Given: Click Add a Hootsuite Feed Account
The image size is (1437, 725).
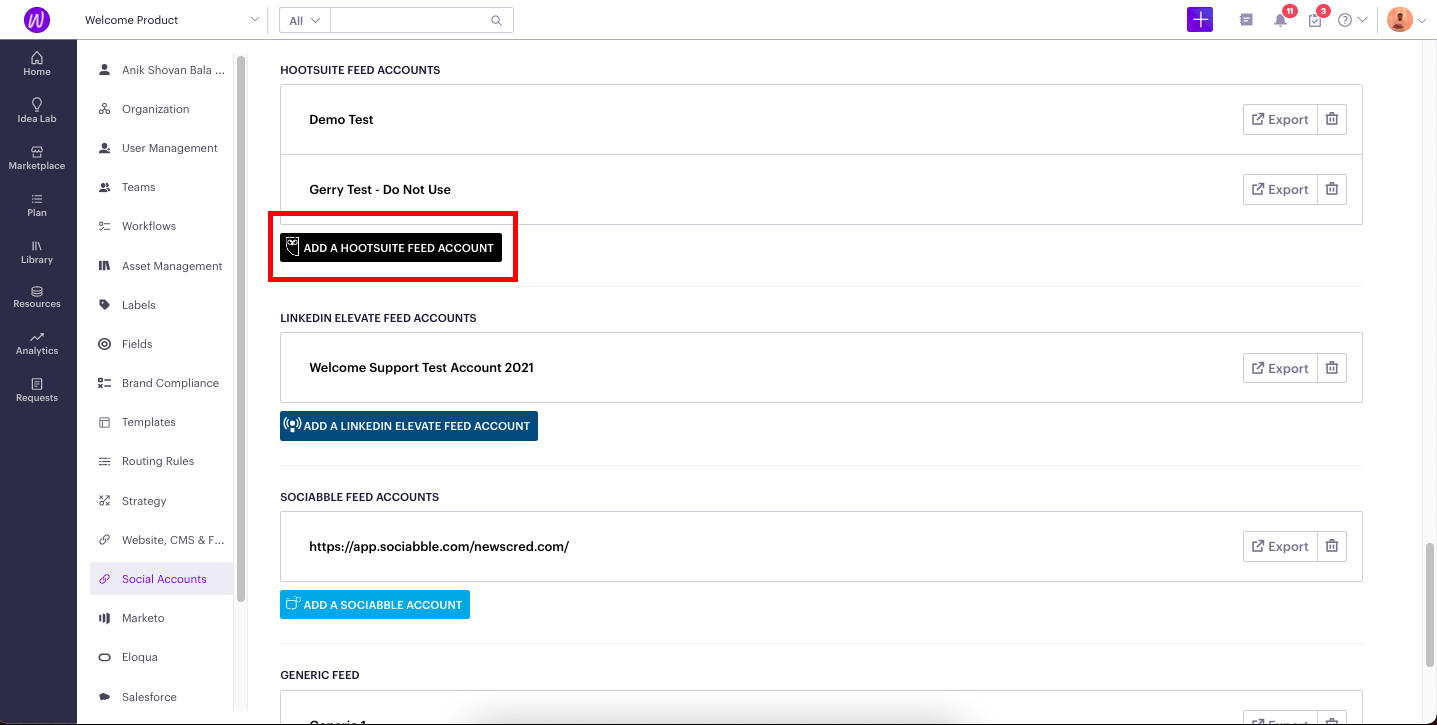Looking at the screenshot, I should (391, 248).
